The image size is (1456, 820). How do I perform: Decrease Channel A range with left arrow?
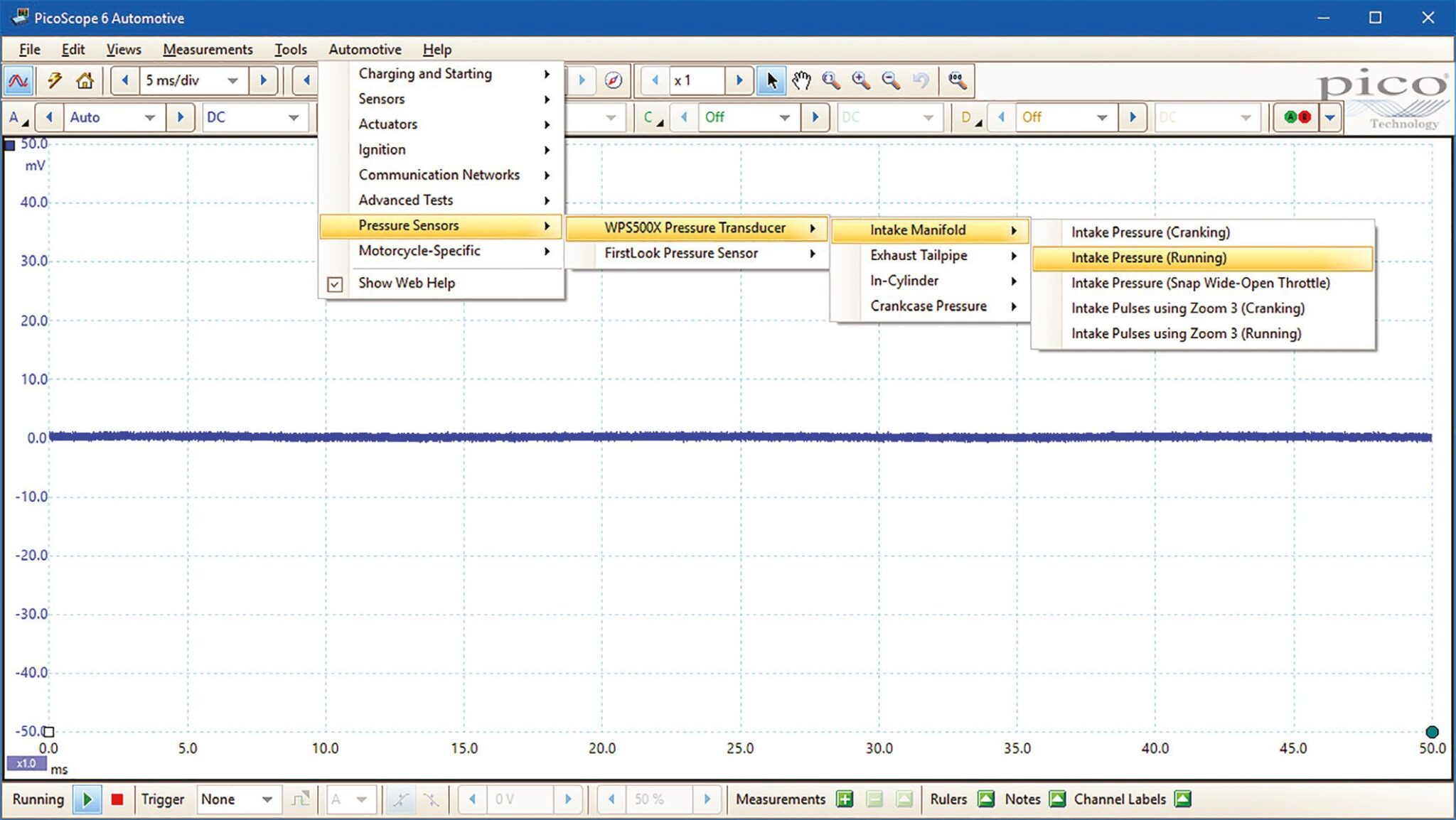(49, 118)
